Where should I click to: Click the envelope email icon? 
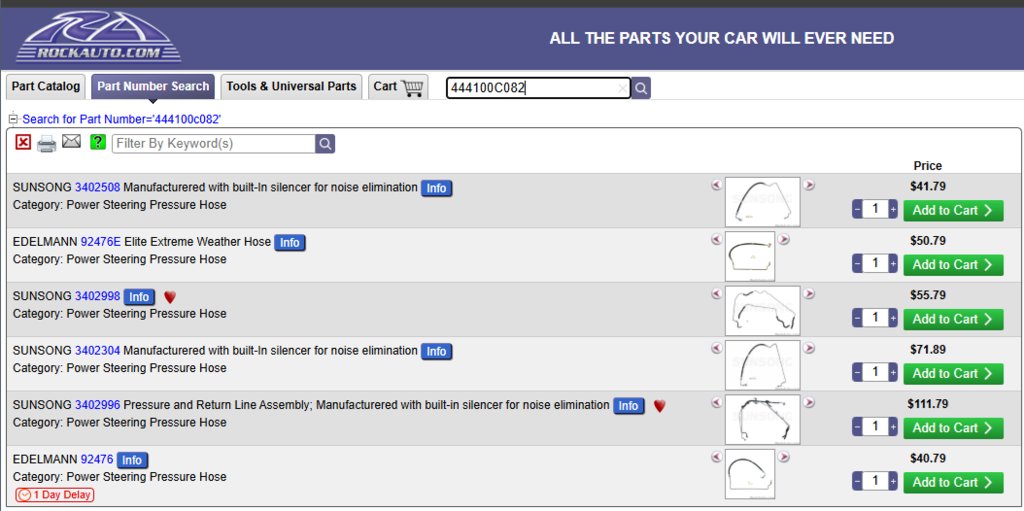(71, 141)
